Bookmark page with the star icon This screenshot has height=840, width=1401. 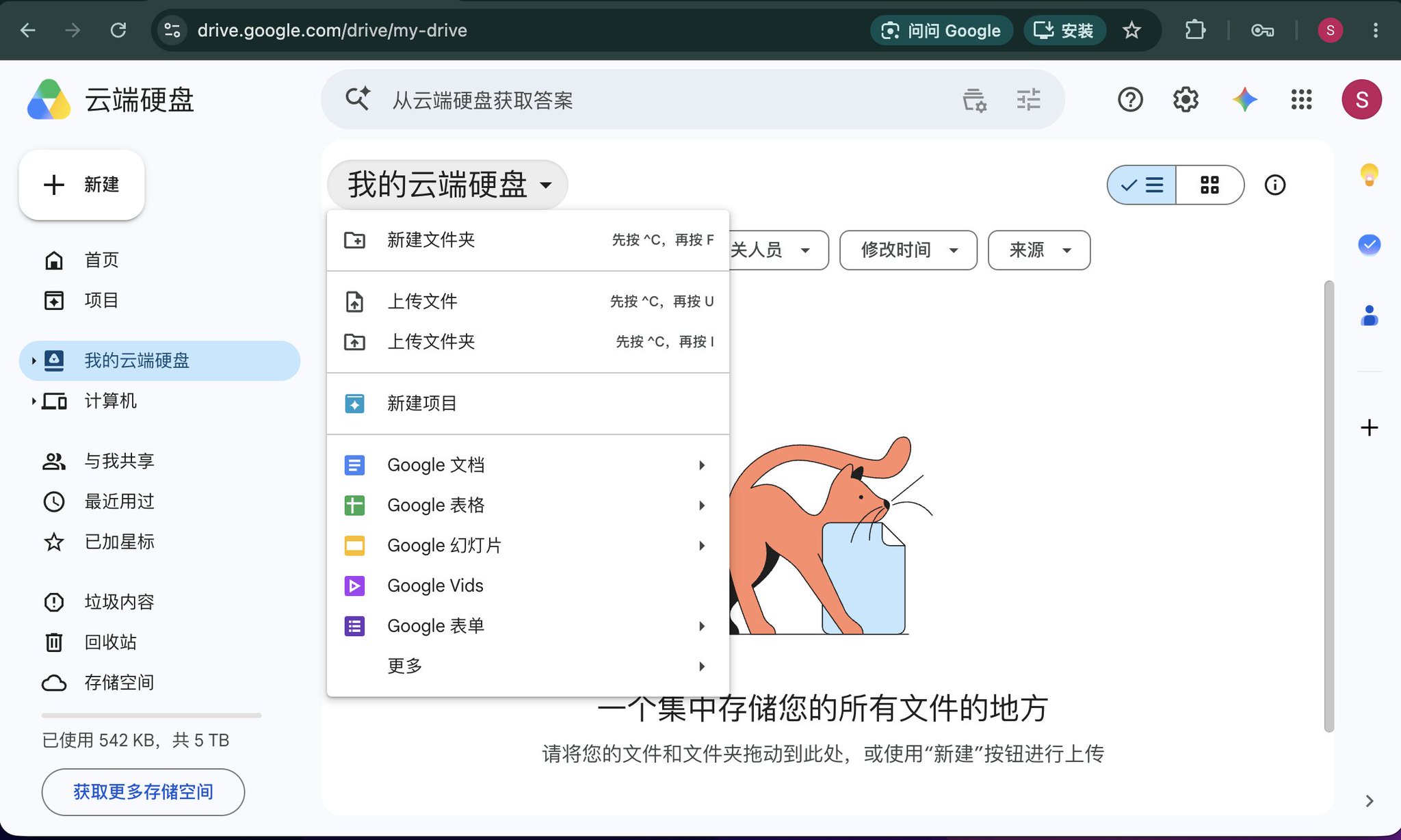pyautogui.click(x=1131, y=30)
